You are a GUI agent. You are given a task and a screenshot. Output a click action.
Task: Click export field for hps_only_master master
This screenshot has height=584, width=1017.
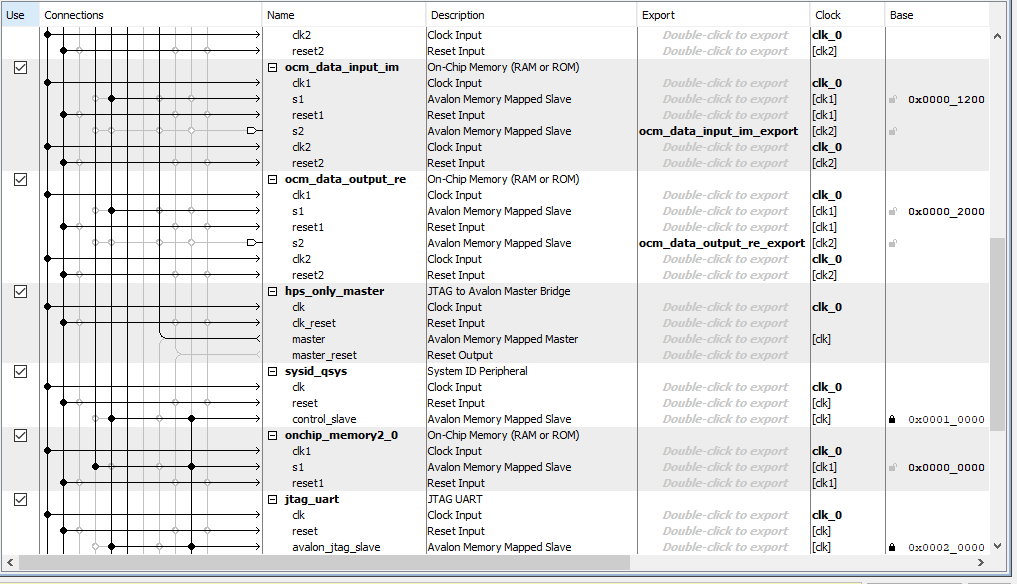[x=725, y=339]
